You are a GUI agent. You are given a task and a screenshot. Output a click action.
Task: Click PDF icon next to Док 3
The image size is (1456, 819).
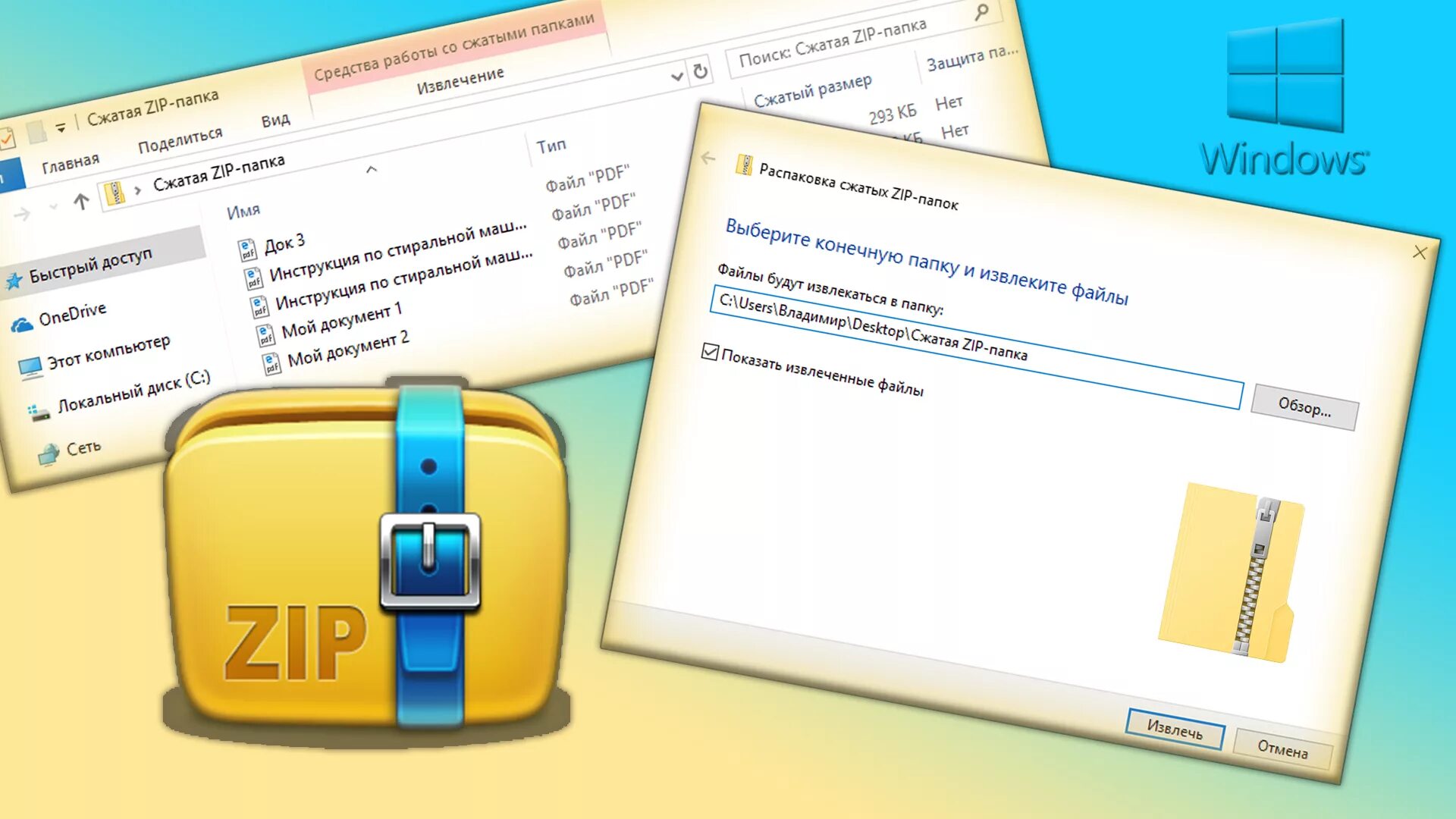[x=246, y=249]
